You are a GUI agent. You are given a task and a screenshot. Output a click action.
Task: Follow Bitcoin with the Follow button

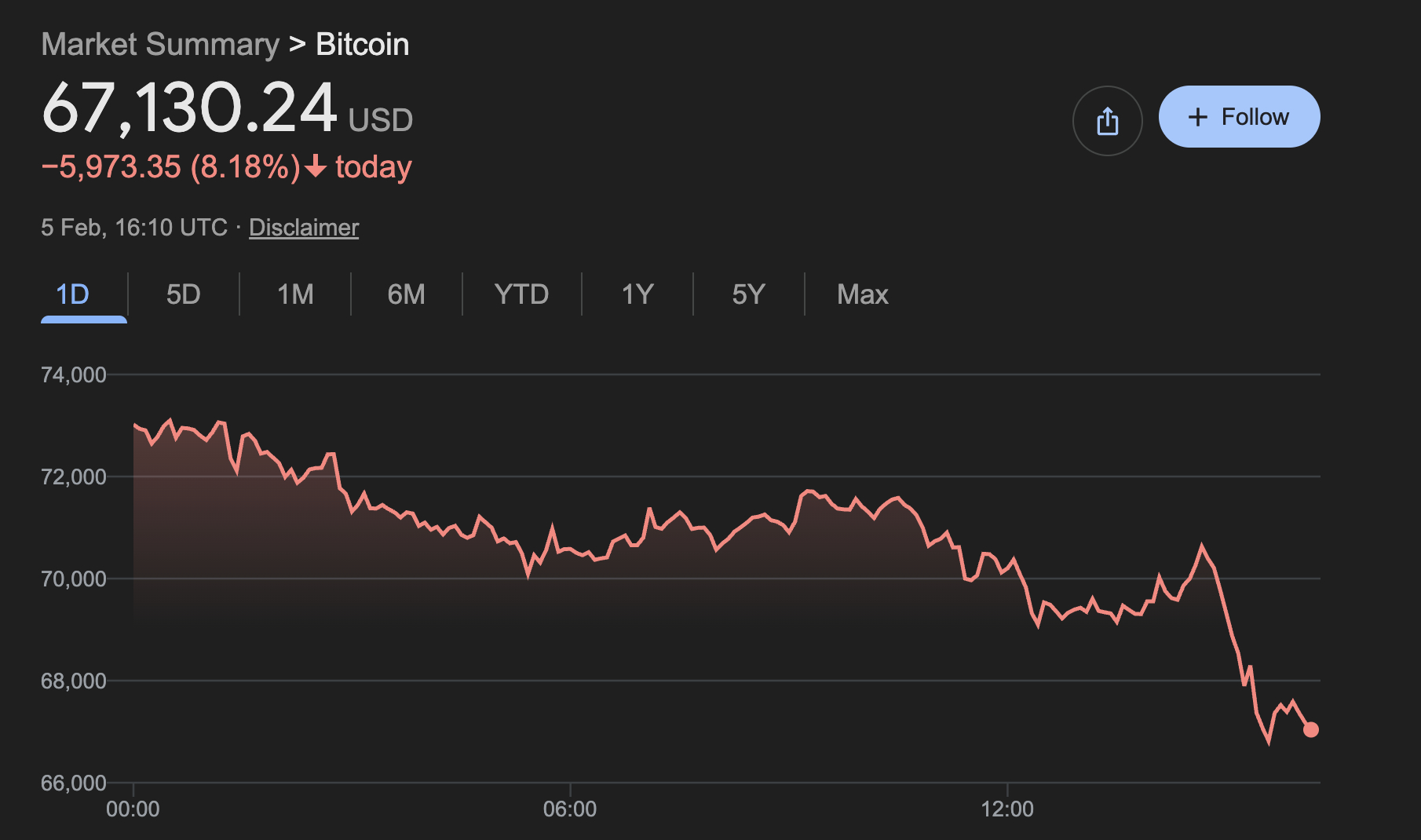tap(1239, 117)
